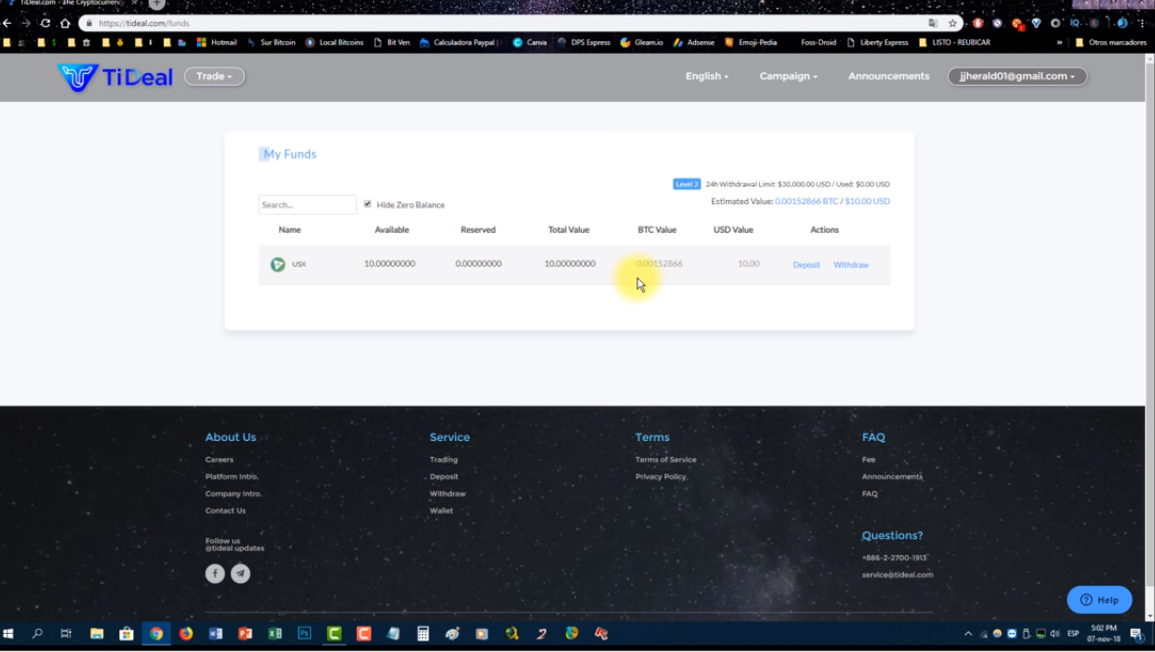Open the Windows Start menu

pos(8,634)
